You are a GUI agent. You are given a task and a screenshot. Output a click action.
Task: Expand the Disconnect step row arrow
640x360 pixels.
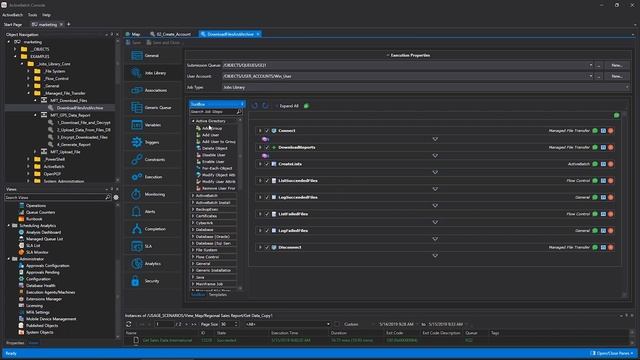coord(260,247)
